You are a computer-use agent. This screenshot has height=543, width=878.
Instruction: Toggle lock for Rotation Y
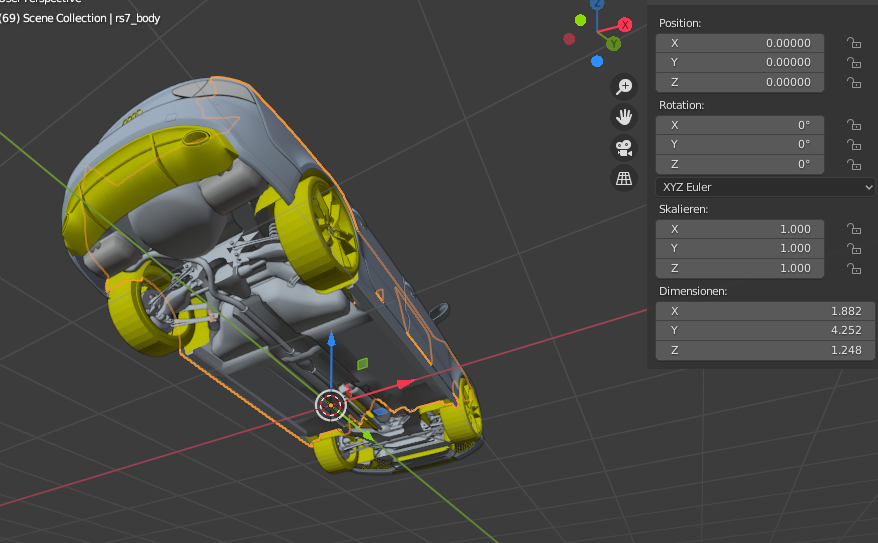(853, 145)
